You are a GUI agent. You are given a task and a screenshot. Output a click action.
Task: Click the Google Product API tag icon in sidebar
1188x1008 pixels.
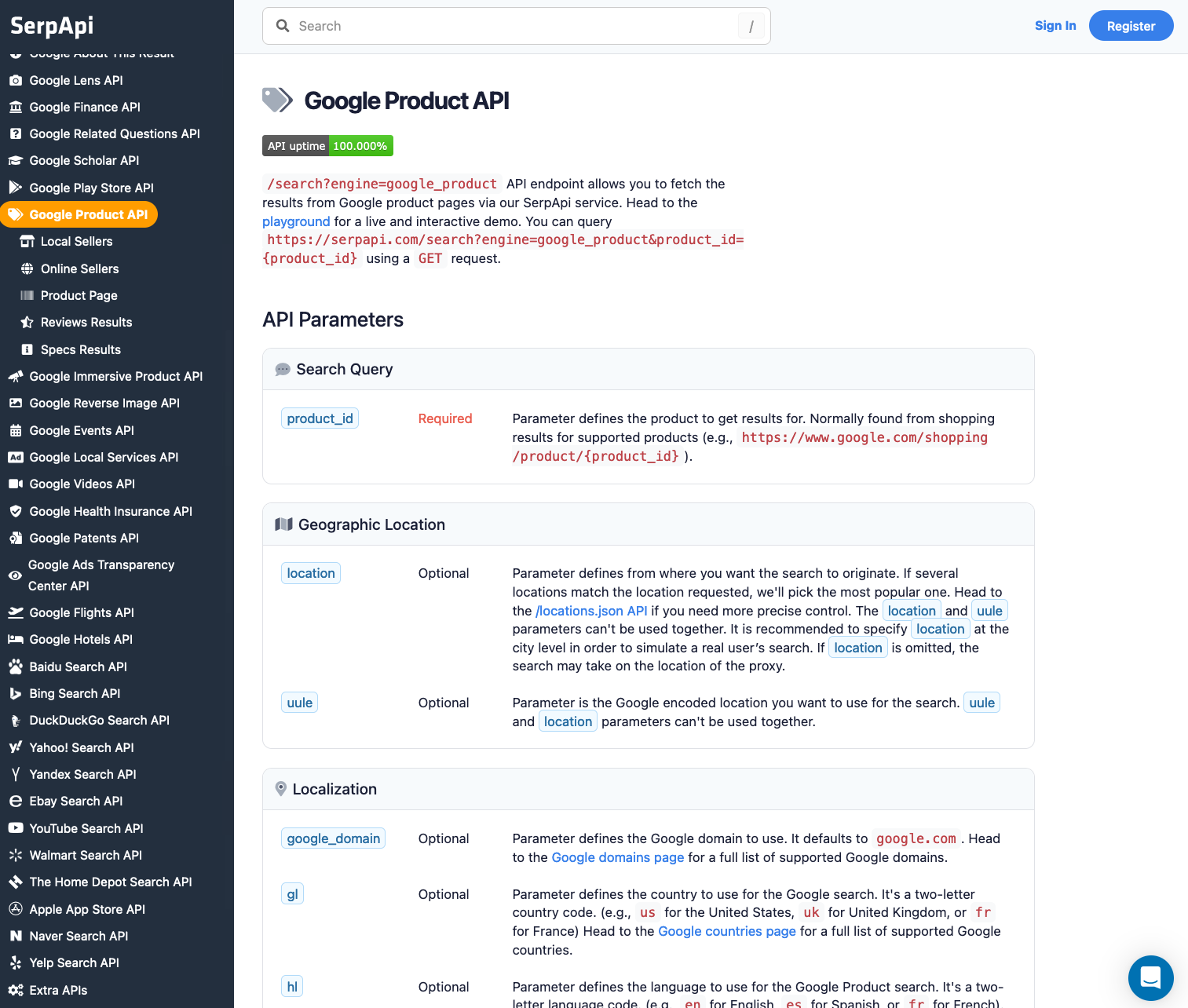point(16,214)
